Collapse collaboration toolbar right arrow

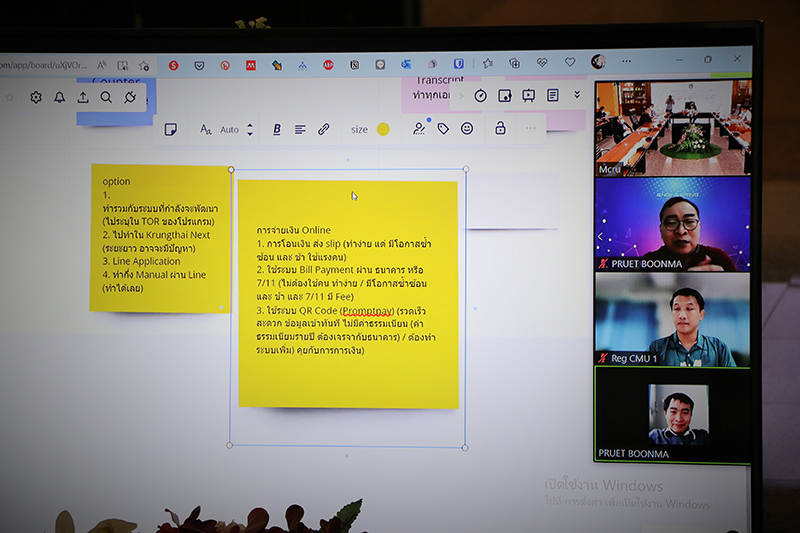[x=461, y=96]
